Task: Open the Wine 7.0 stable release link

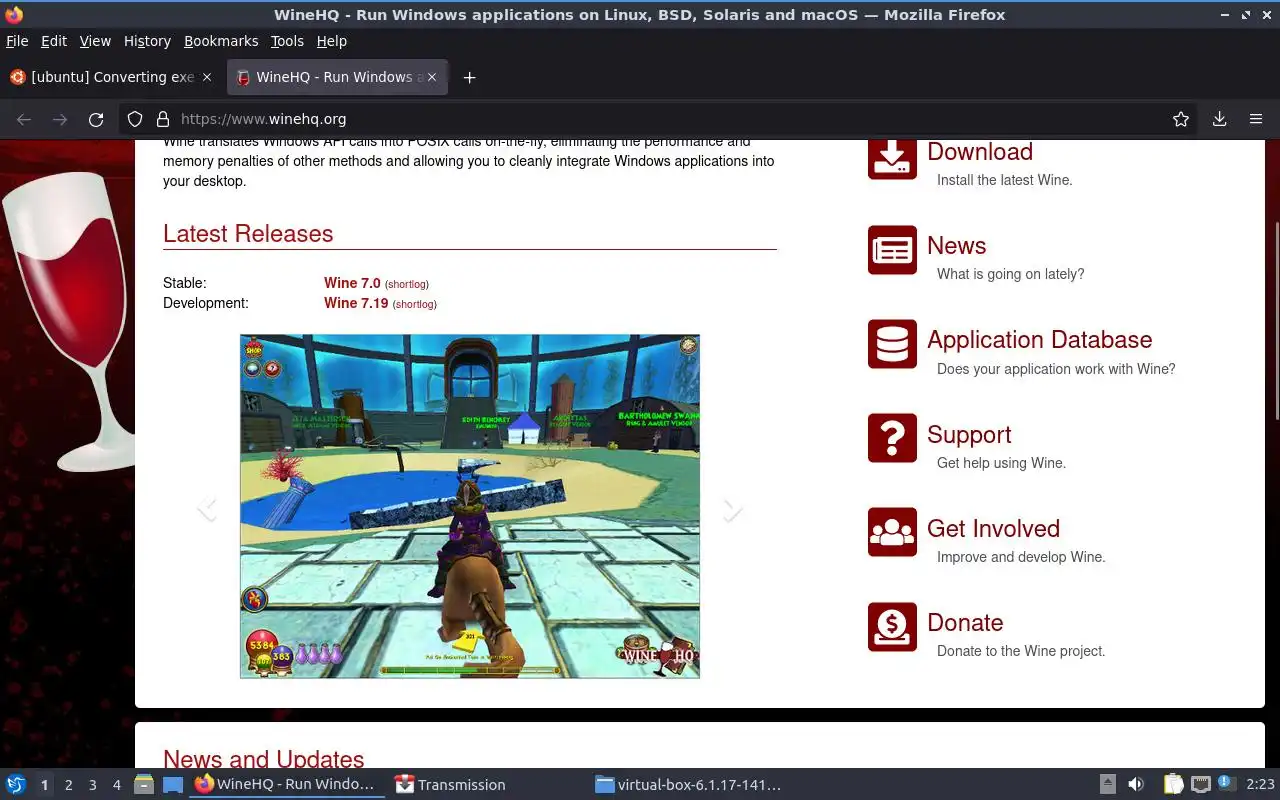Action: pyautogui.click(x=352, y=283)
